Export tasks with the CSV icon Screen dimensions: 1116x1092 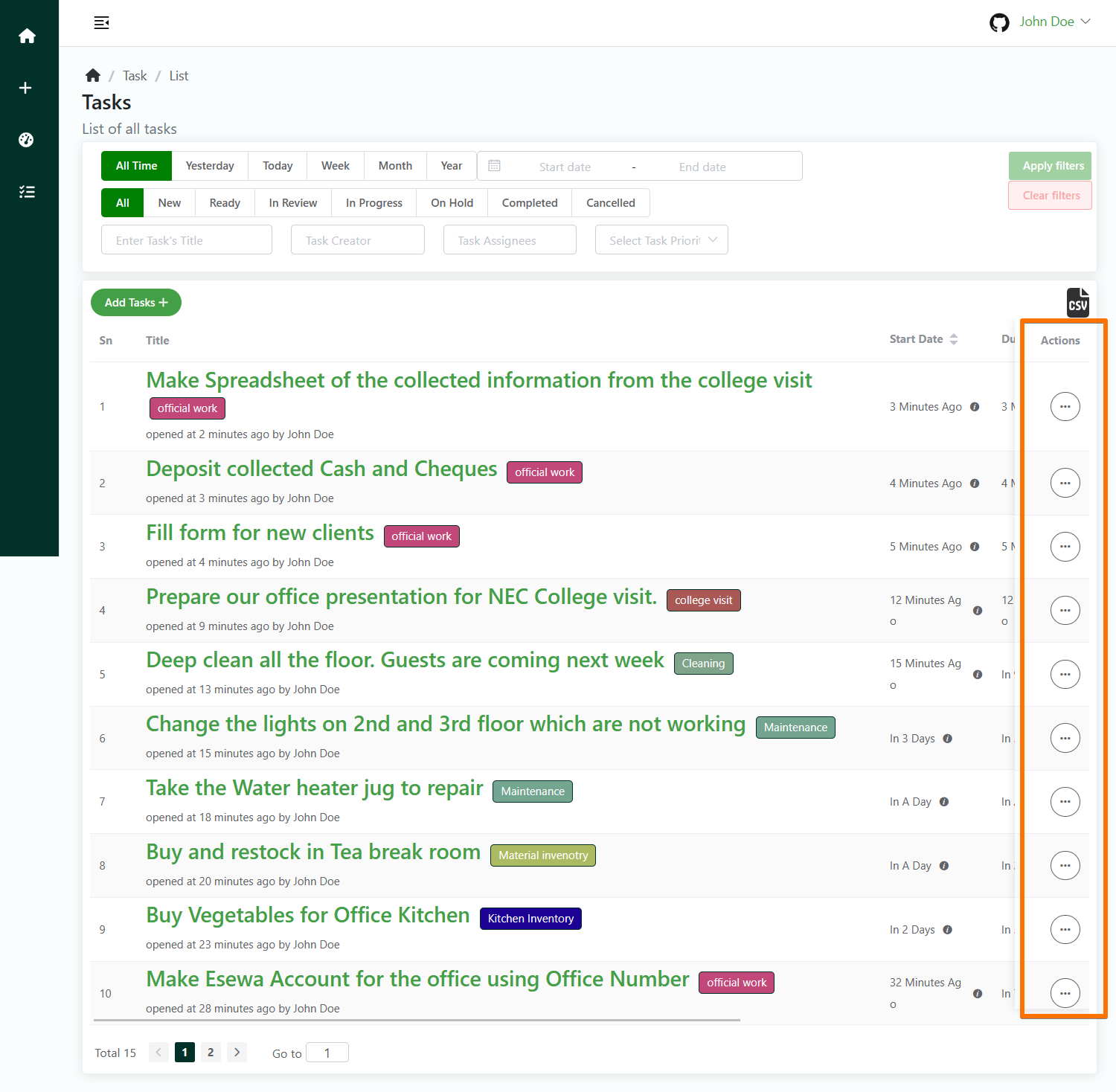point(1078,302)
